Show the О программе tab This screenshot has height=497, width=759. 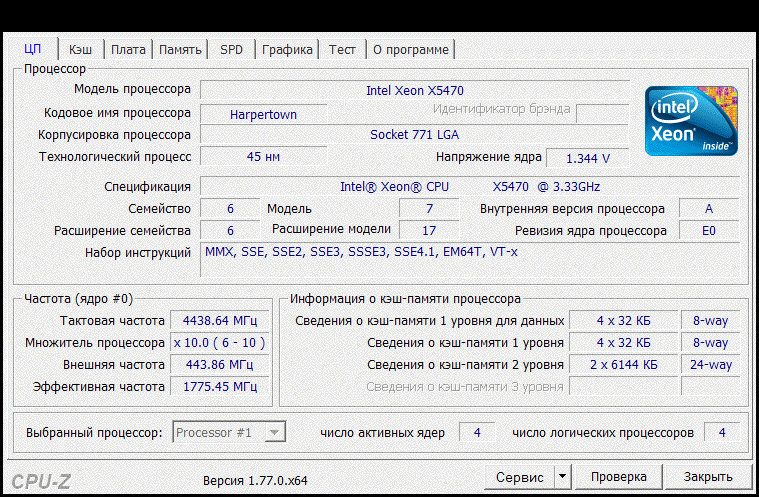(411, 49)
